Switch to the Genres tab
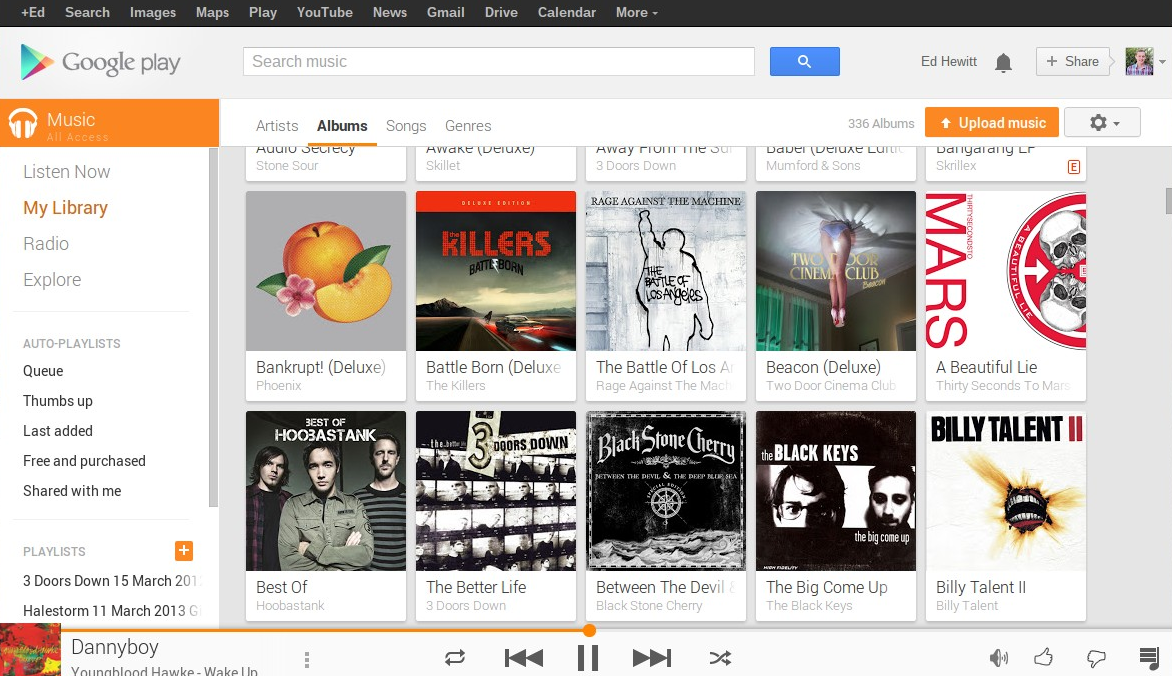The height and width of the screenshot is (676, 1172). 468,126
